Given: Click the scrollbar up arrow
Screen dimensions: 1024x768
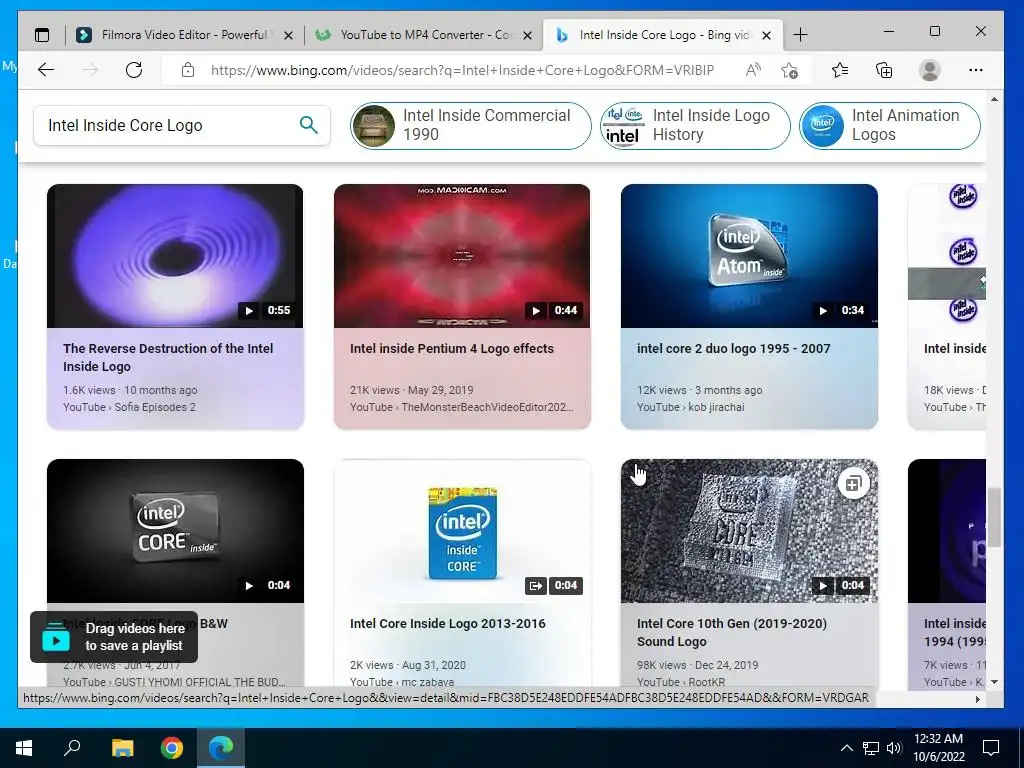Looking at the screenshot, I should 994,99.
